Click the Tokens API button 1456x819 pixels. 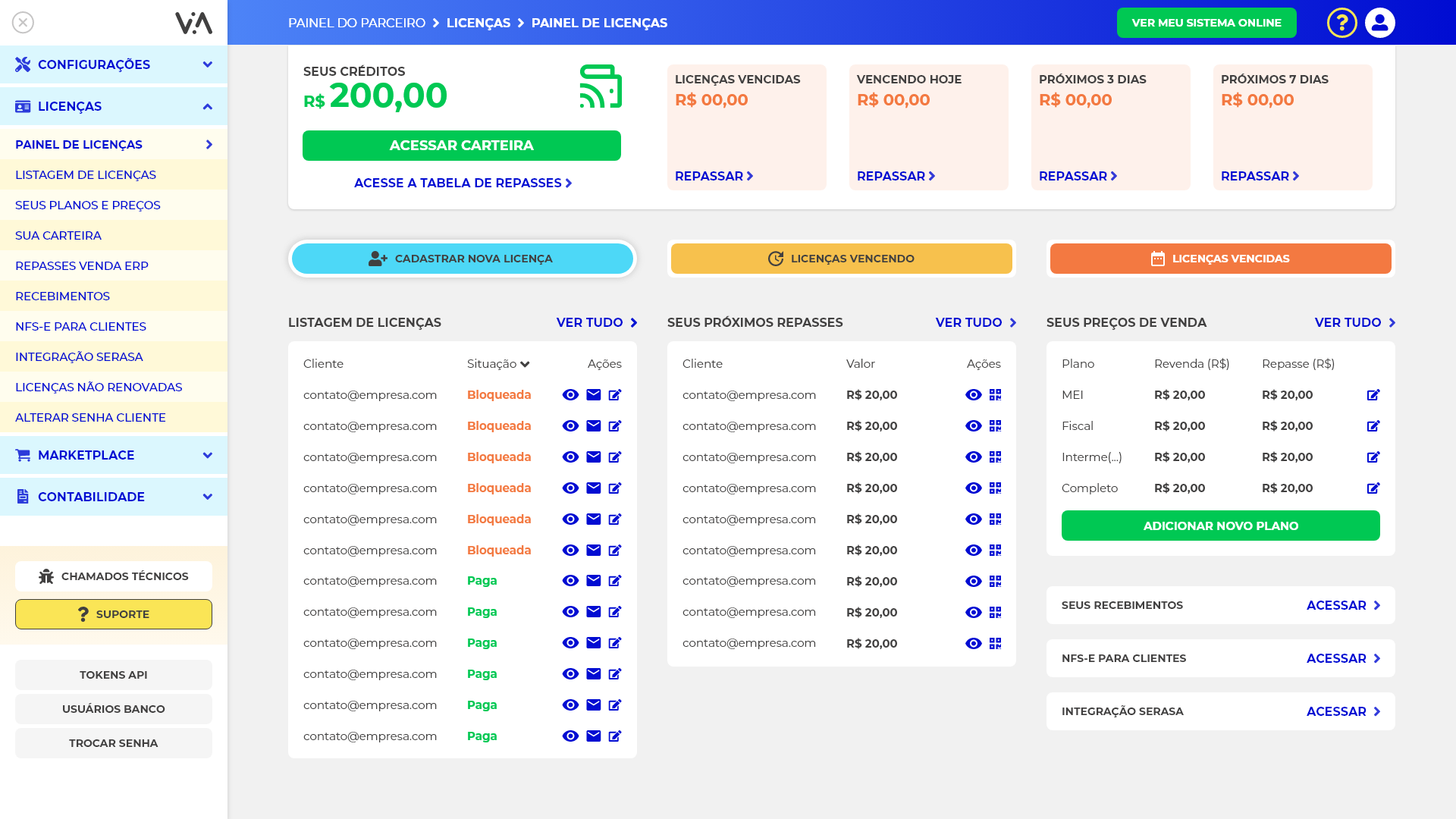(x=114, y=675)
